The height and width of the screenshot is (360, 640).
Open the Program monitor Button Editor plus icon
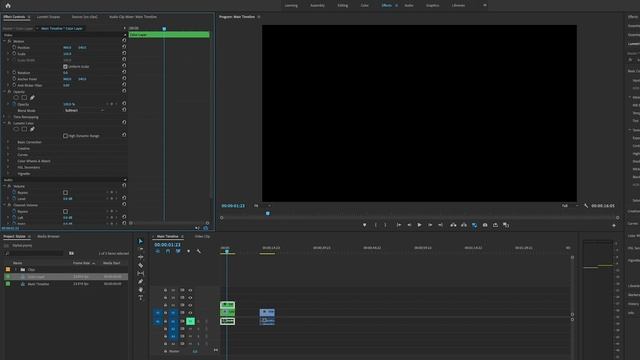tap(613, 225)
